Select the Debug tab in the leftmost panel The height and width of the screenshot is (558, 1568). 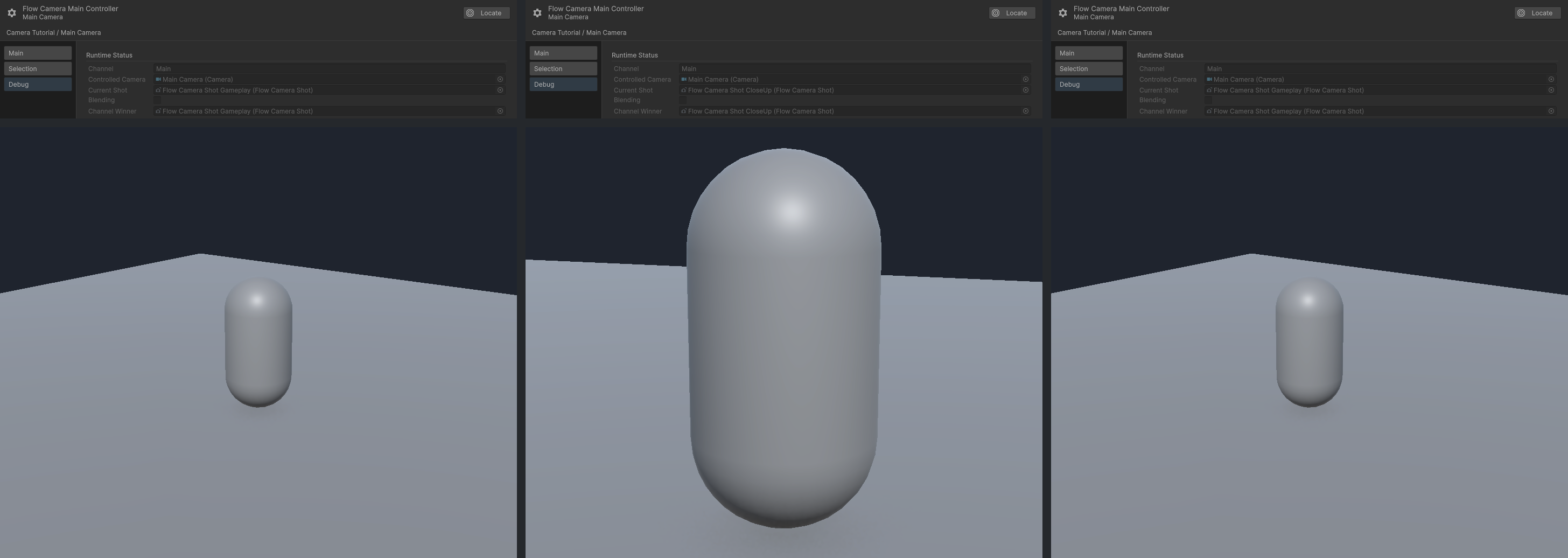pos(38,85)
